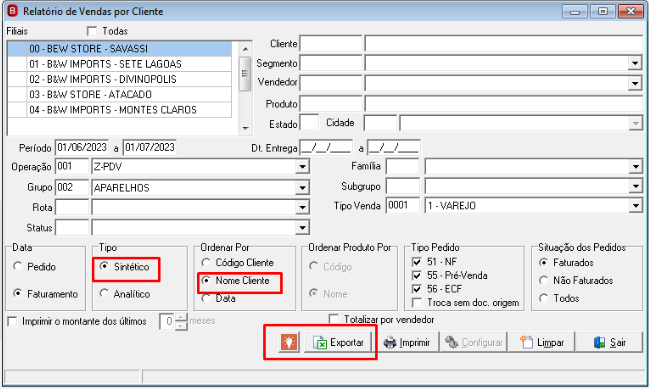Open the Segmento dropdown arrow
The width and height of the screenshot is (649, 389).
click(635, 63)
